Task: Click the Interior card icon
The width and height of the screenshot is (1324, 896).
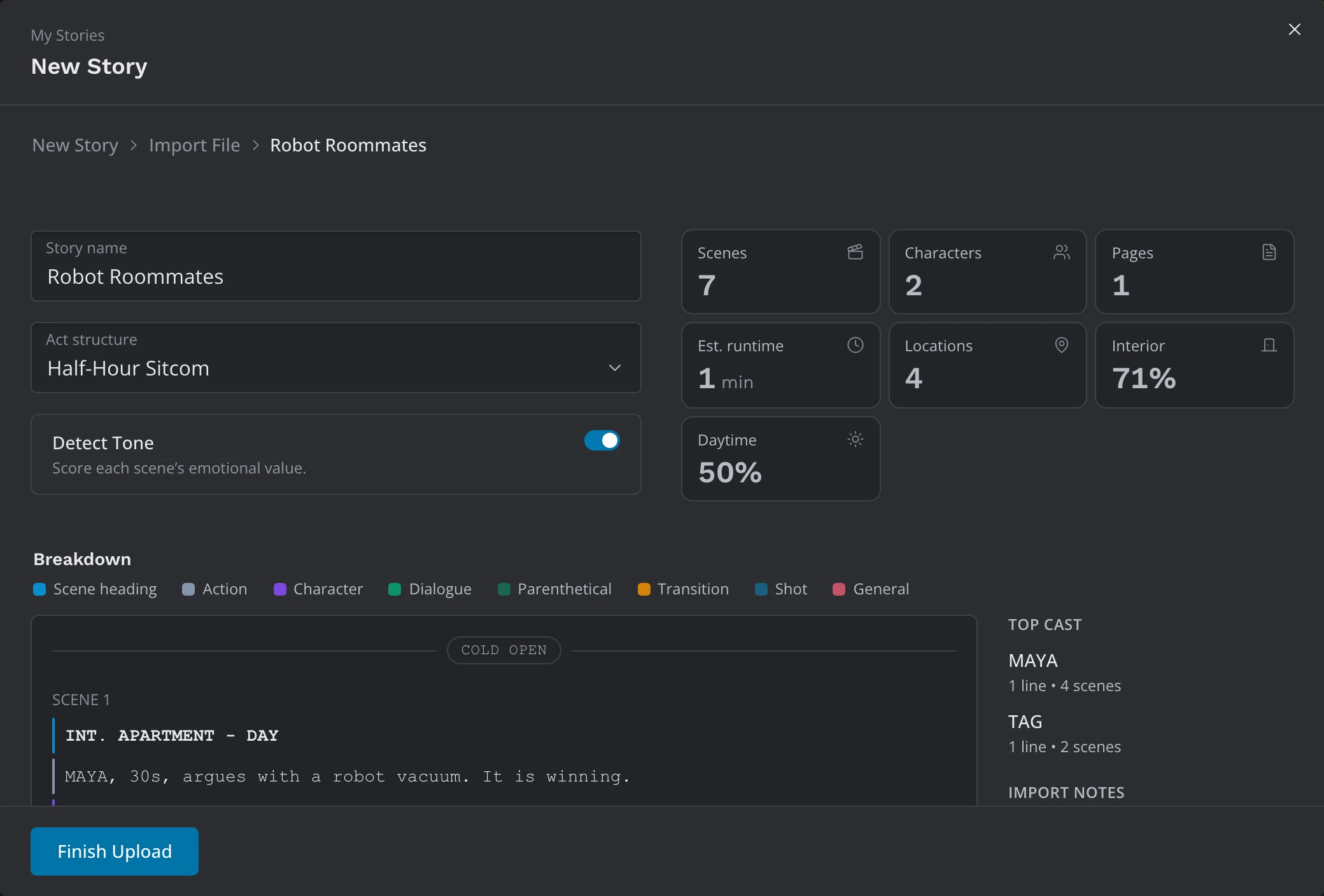Action: tap(1269, 345)
